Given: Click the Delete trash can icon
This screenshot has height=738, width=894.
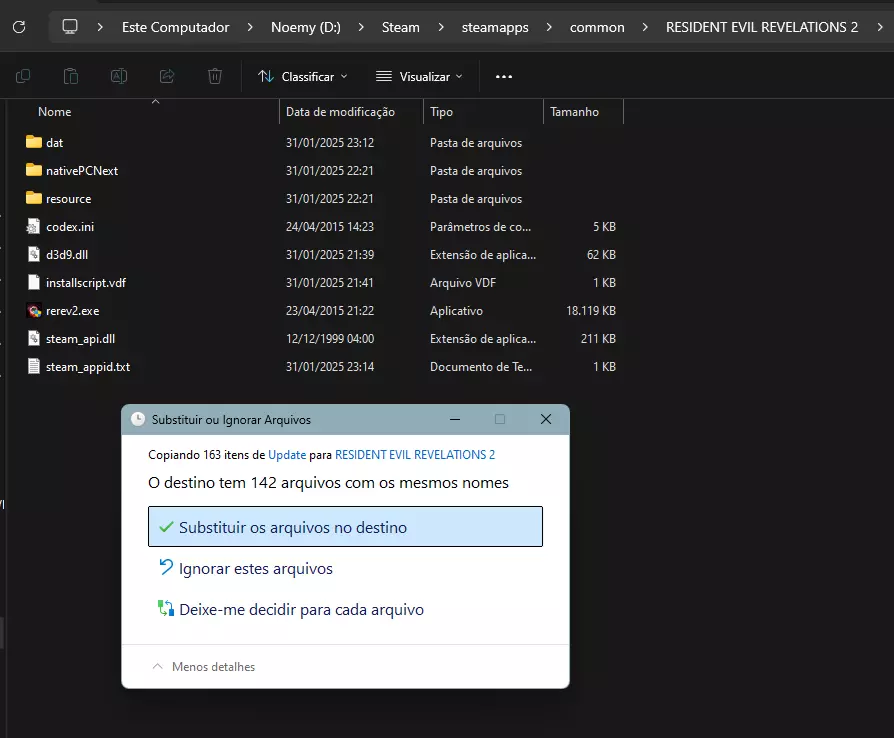Looking at the screenshot, I should (215, 76).
